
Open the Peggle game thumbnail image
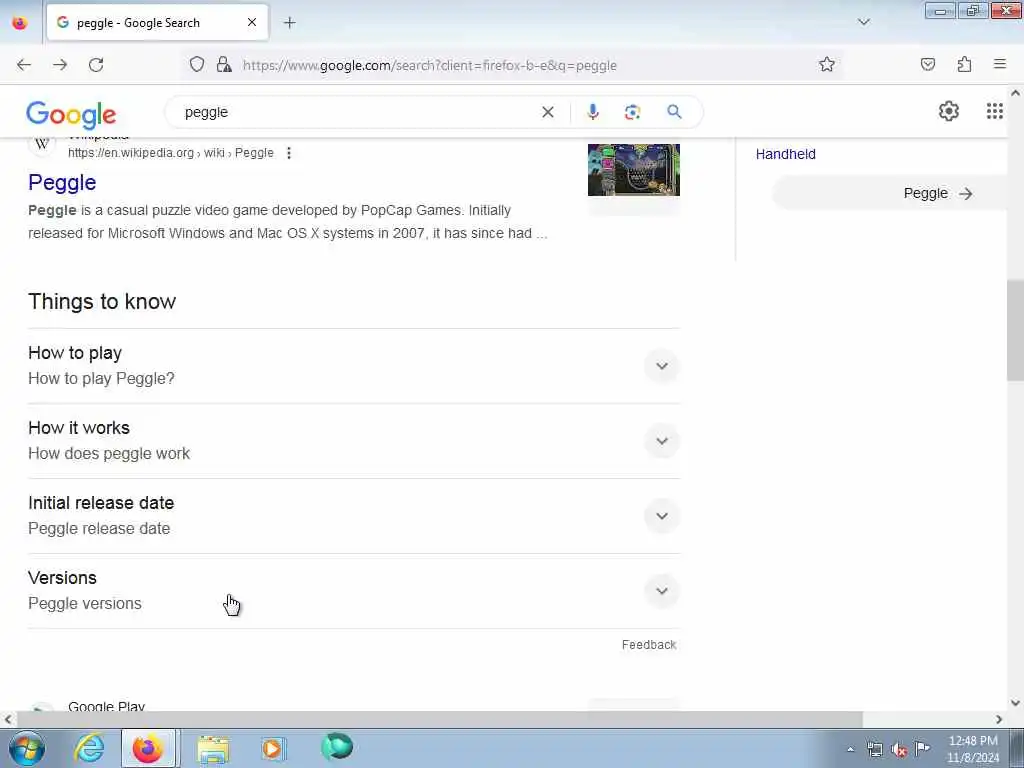633,170
